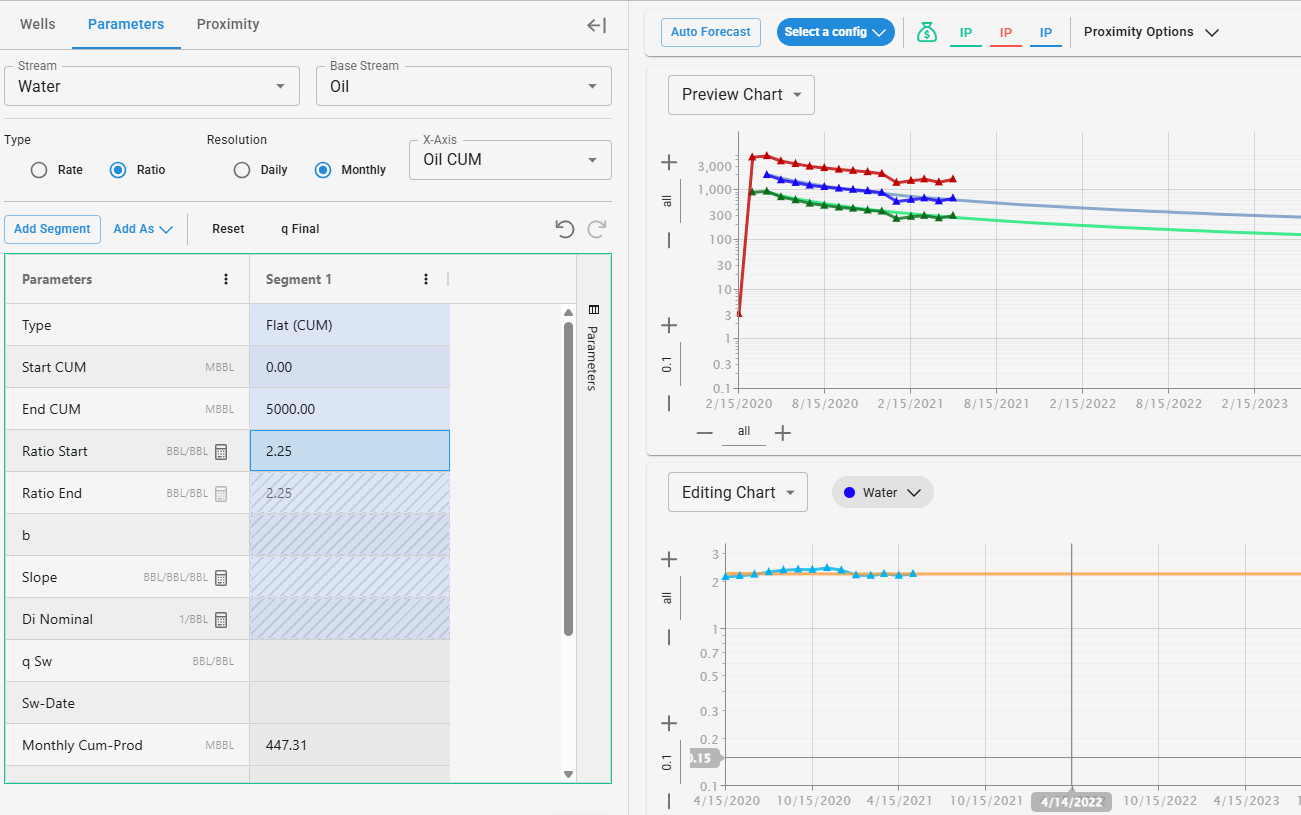Open calculator for Slope row
The image size is (1301, 815).
221,578
